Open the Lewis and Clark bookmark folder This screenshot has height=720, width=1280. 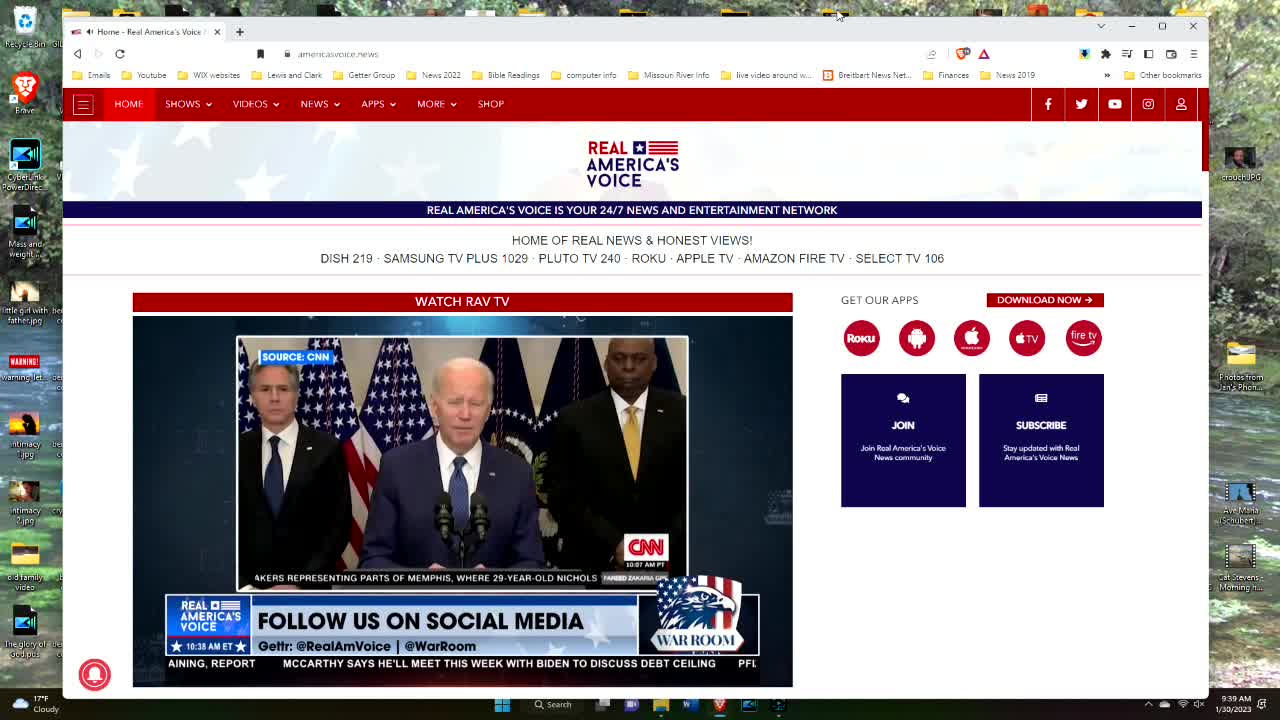(287, 75)
